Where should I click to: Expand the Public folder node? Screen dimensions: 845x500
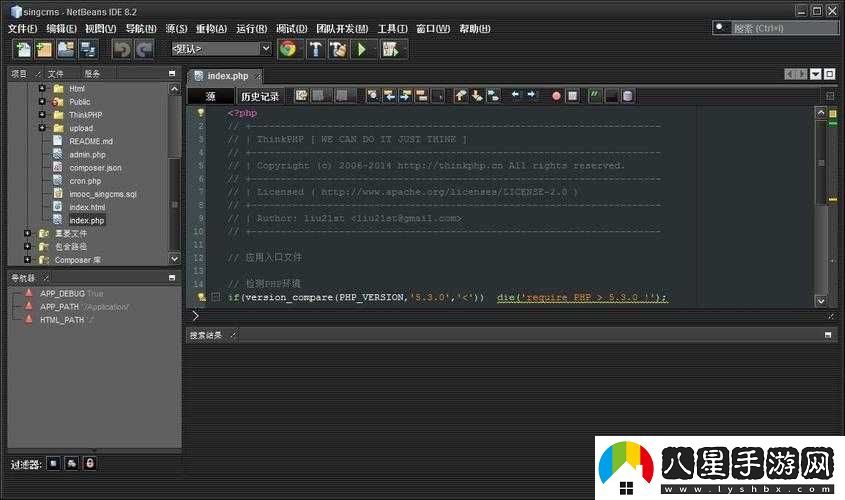(42, 101)
